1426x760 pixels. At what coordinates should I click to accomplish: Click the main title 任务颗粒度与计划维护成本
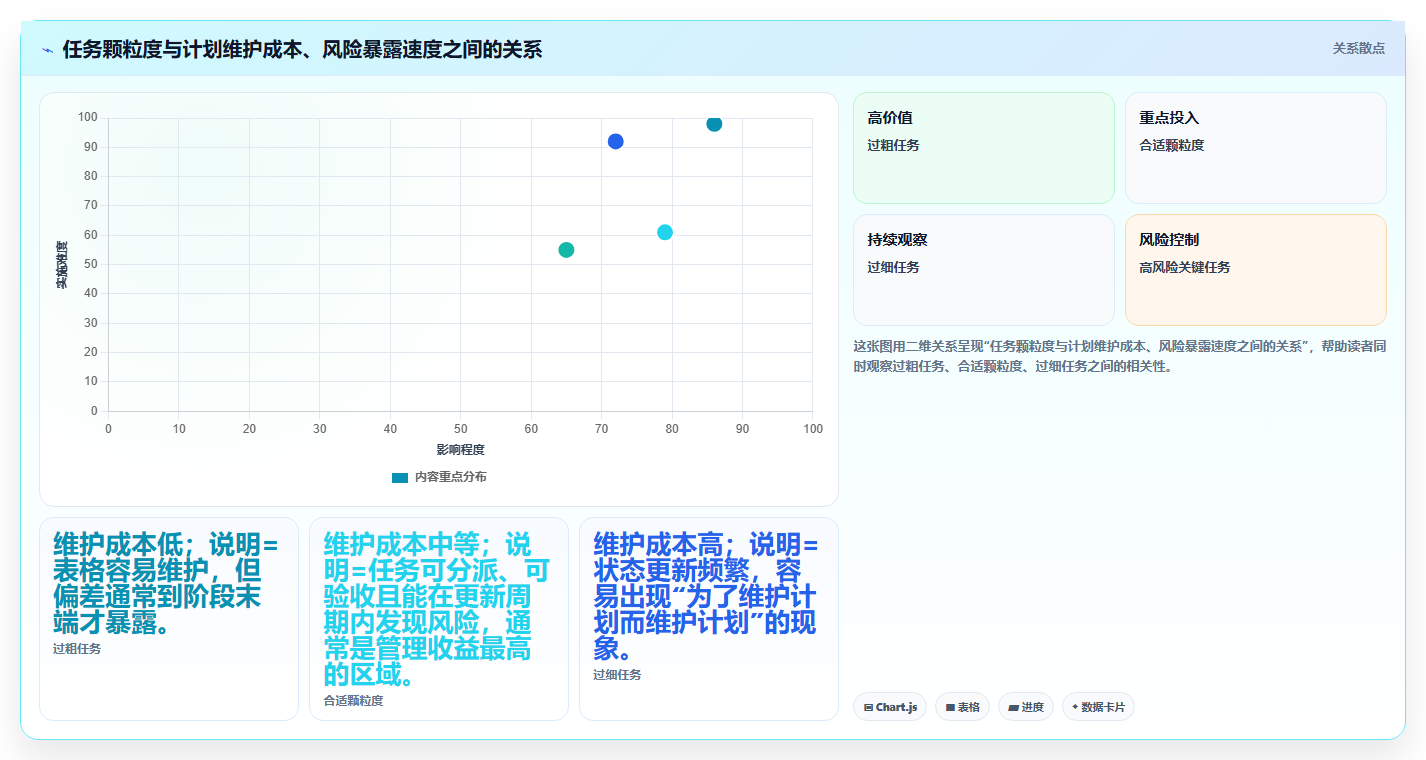click(x=302, y=49)
